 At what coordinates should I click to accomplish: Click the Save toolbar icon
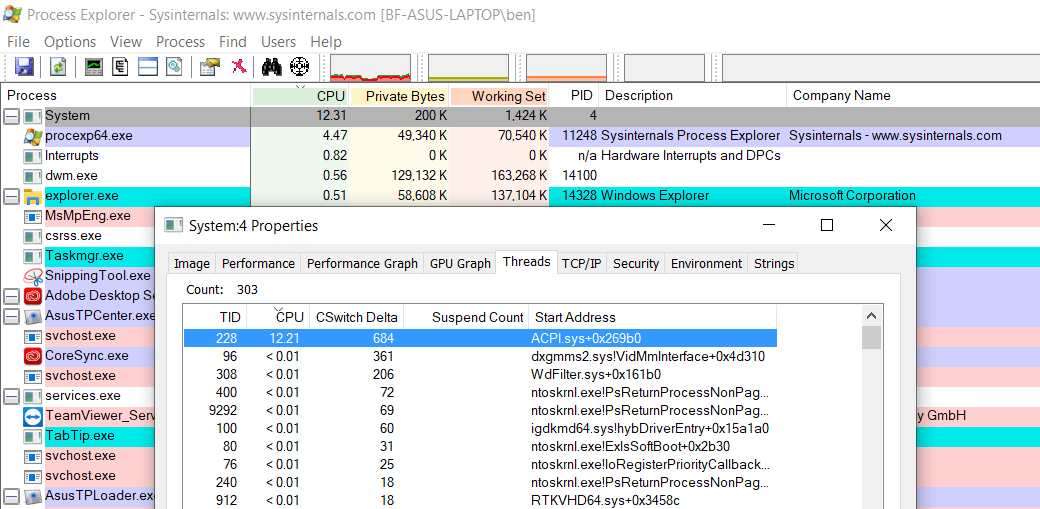pos(24,66)
